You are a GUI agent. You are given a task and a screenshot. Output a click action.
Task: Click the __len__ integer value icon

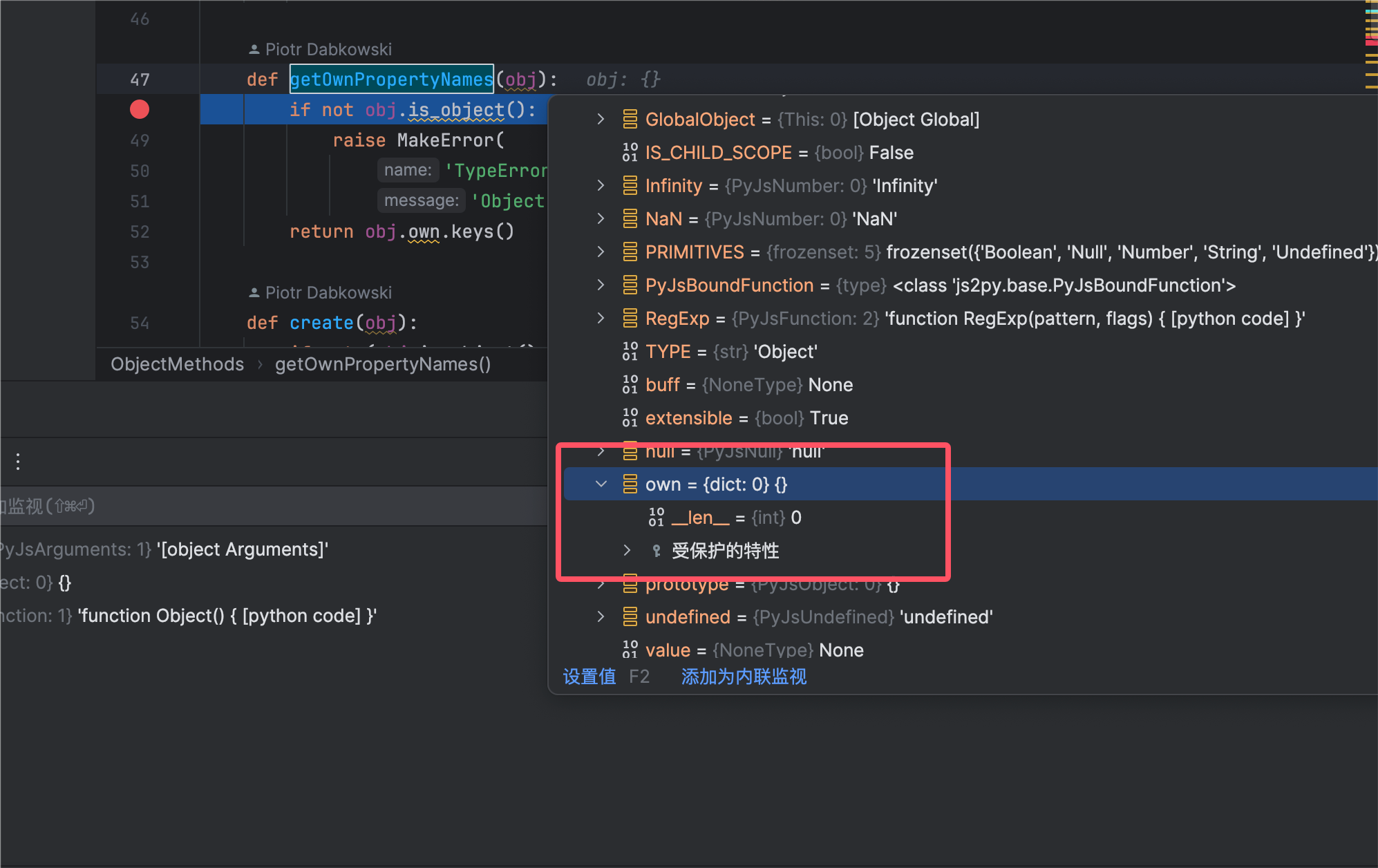coord(656,517)
